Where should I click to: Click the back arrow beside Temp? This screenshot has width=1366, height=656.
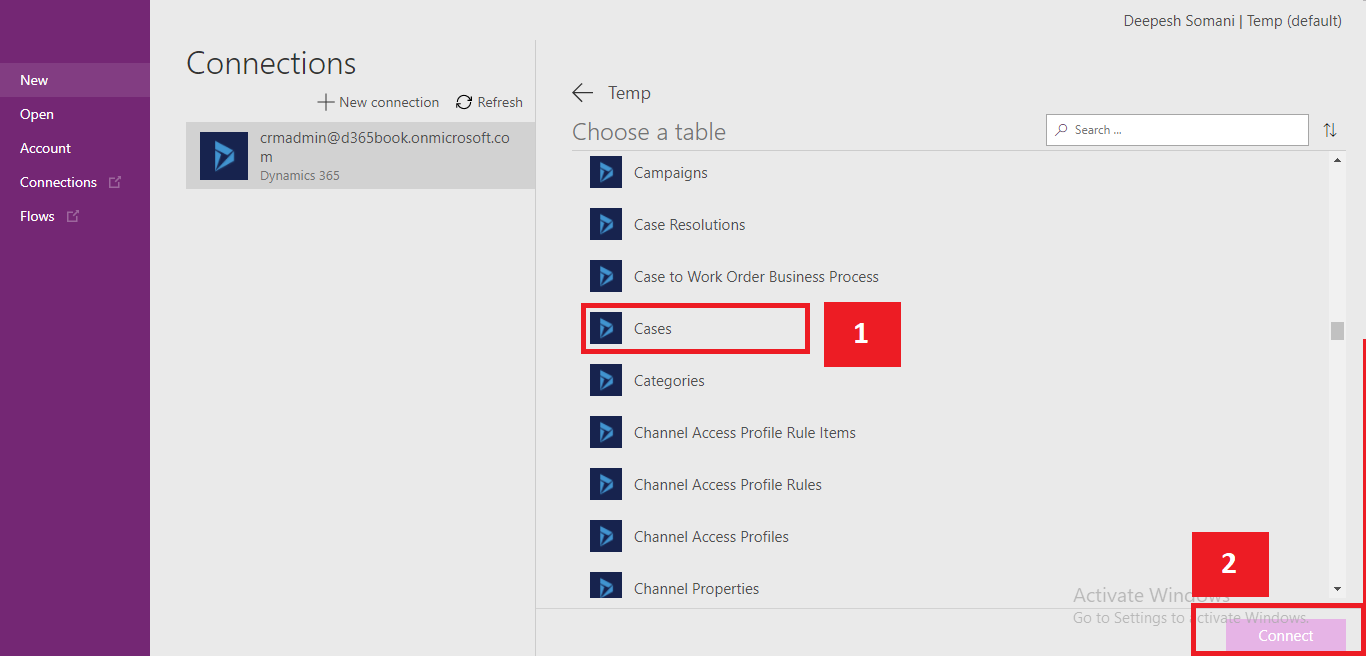point(582,93)
